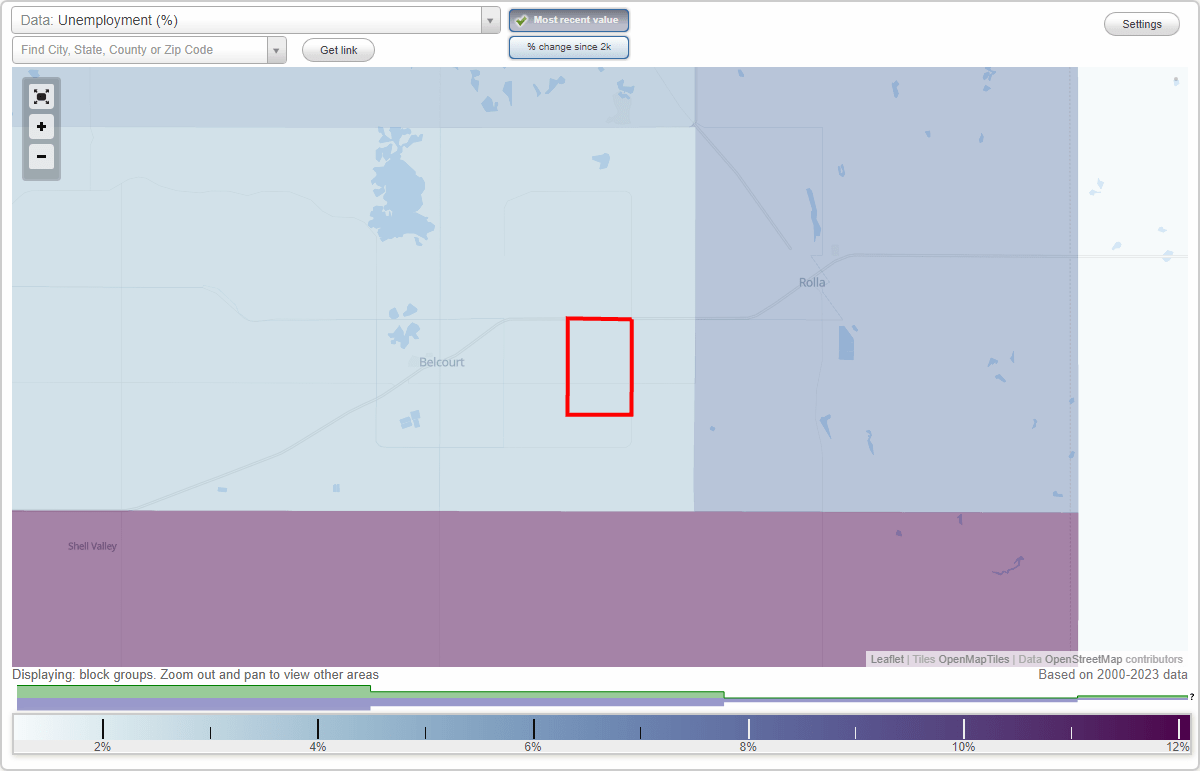Click the Displaying: block groups message

(196, 675)
